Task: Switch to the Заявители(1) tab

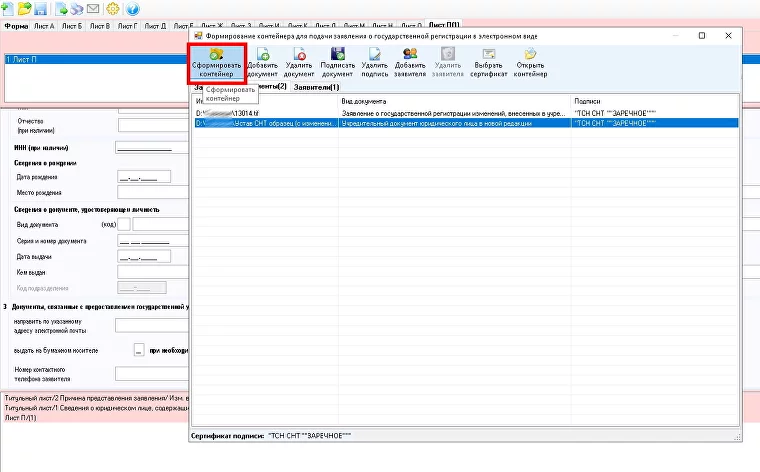Action: click(x=316, y=87)
